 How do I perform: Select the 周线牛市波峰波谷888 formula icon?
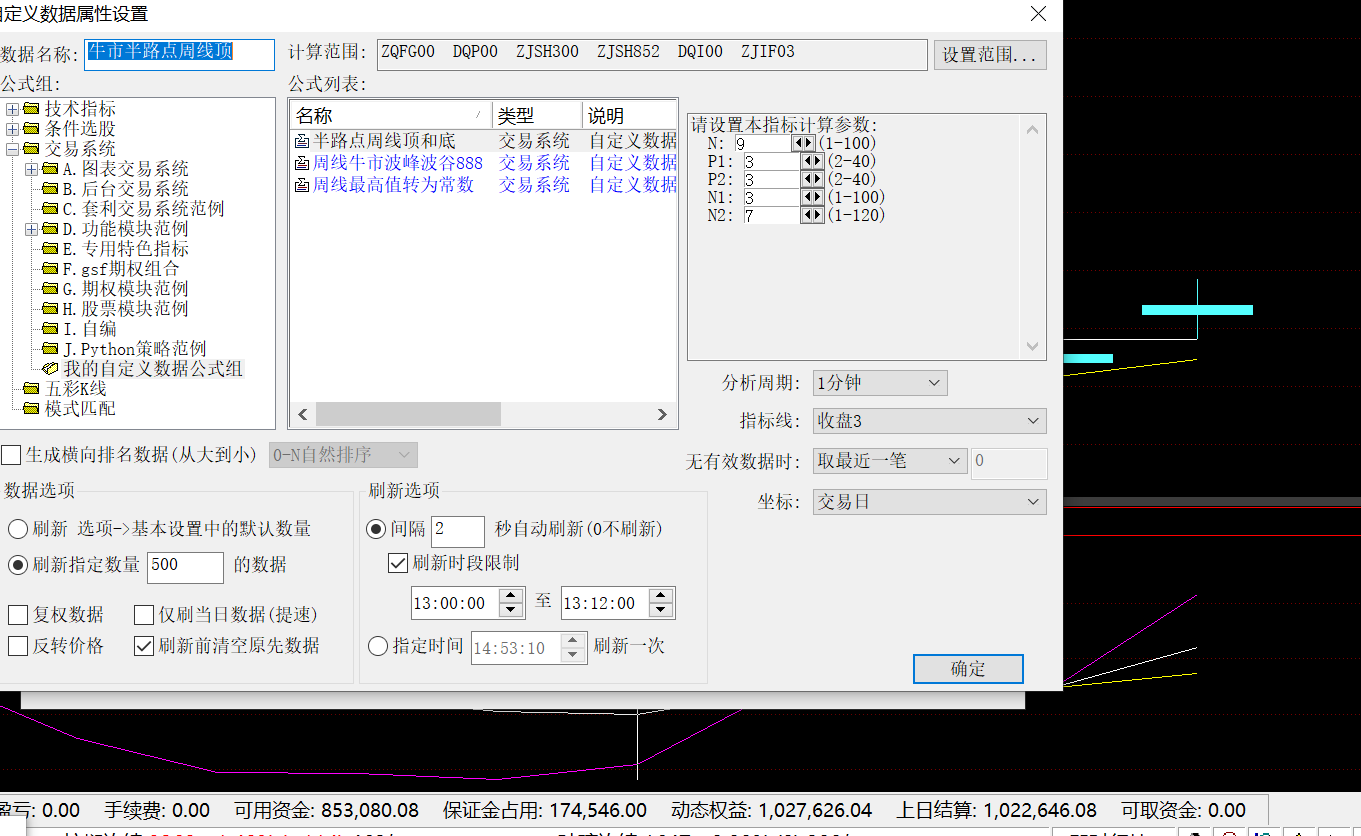[302, 163]
